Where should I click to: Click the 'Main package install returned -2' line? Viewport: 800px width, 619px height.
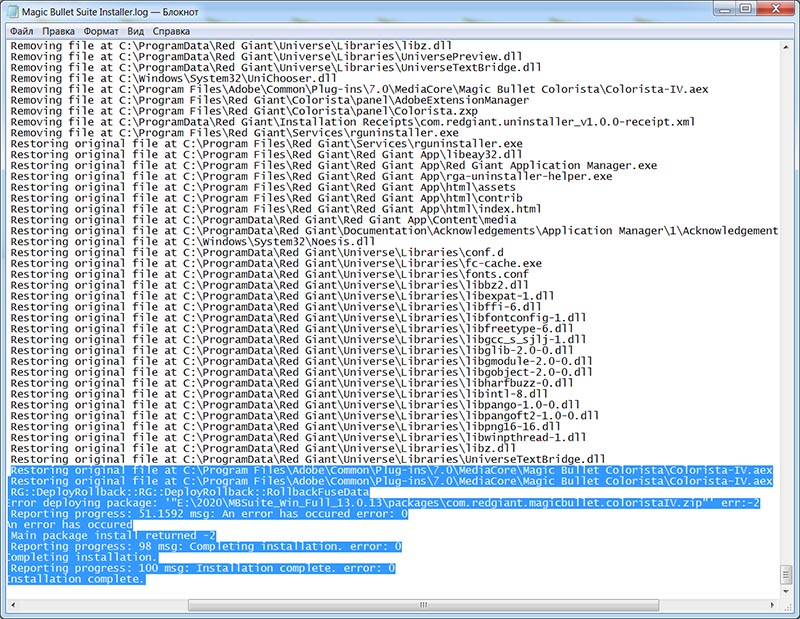coord(112,536)
